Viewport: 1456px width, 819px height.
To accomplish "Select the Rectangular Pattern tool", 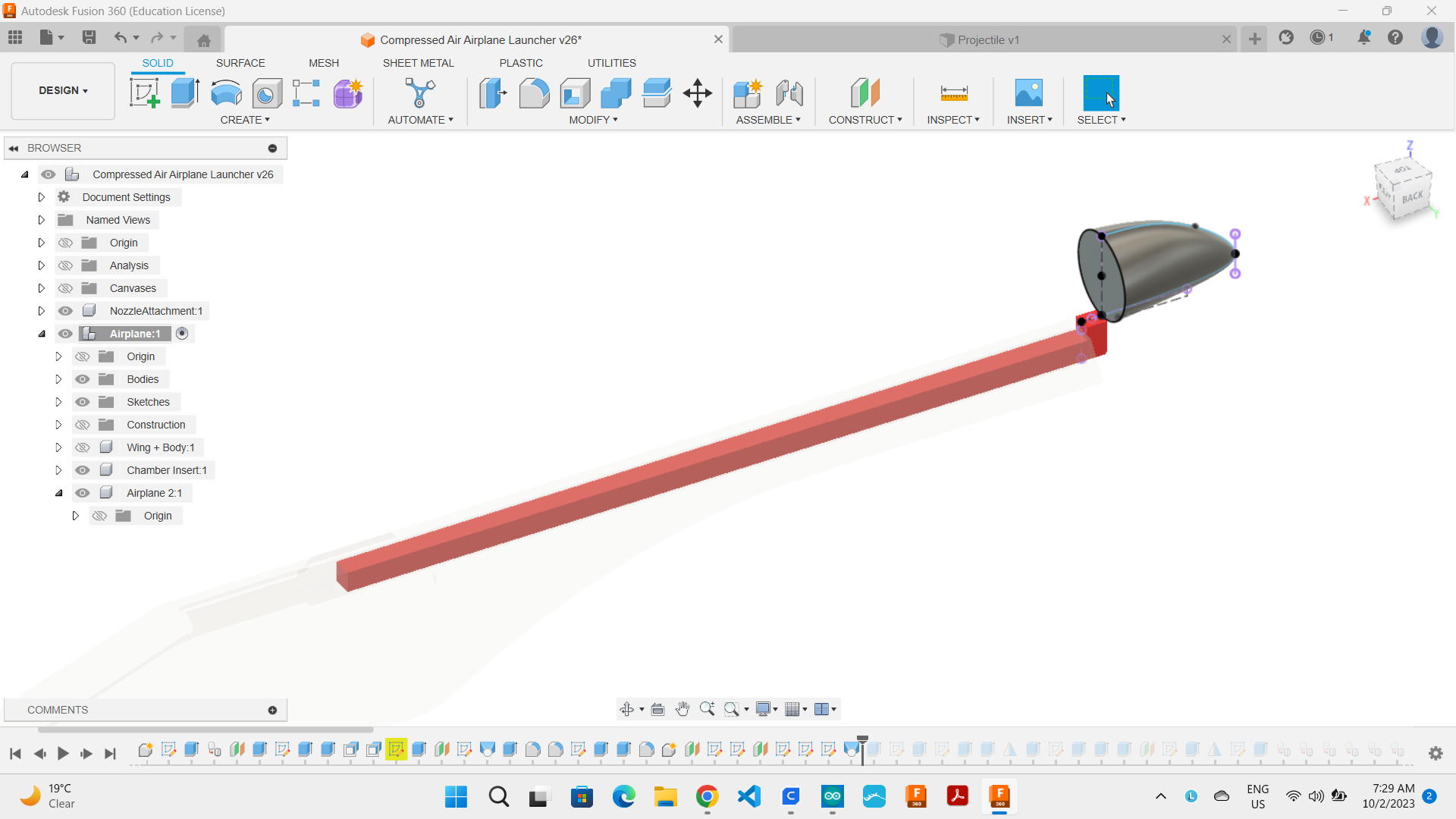I will click(x=306, y=93).
